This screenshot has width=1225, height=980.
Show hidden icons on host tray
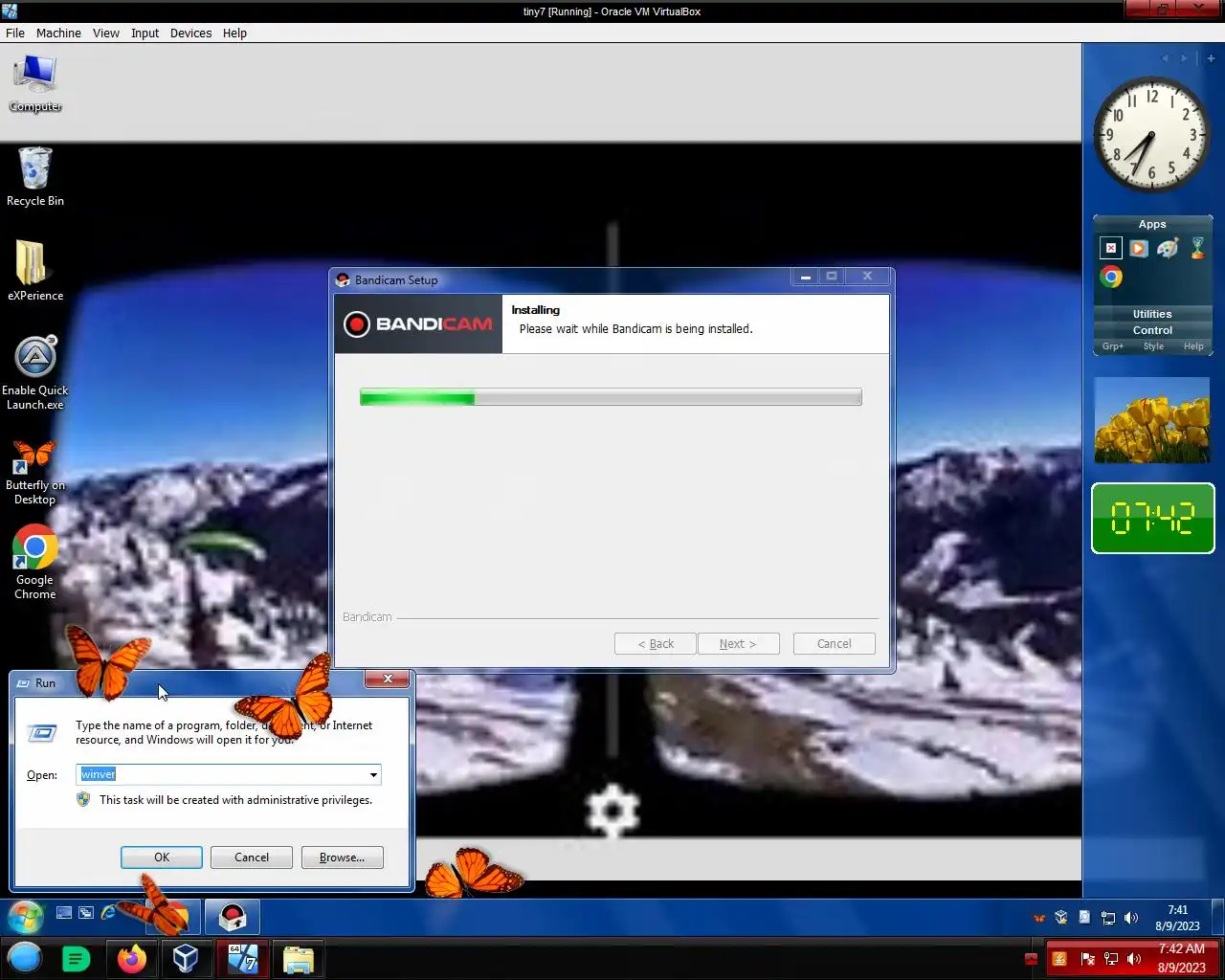tap(1031, 958)
